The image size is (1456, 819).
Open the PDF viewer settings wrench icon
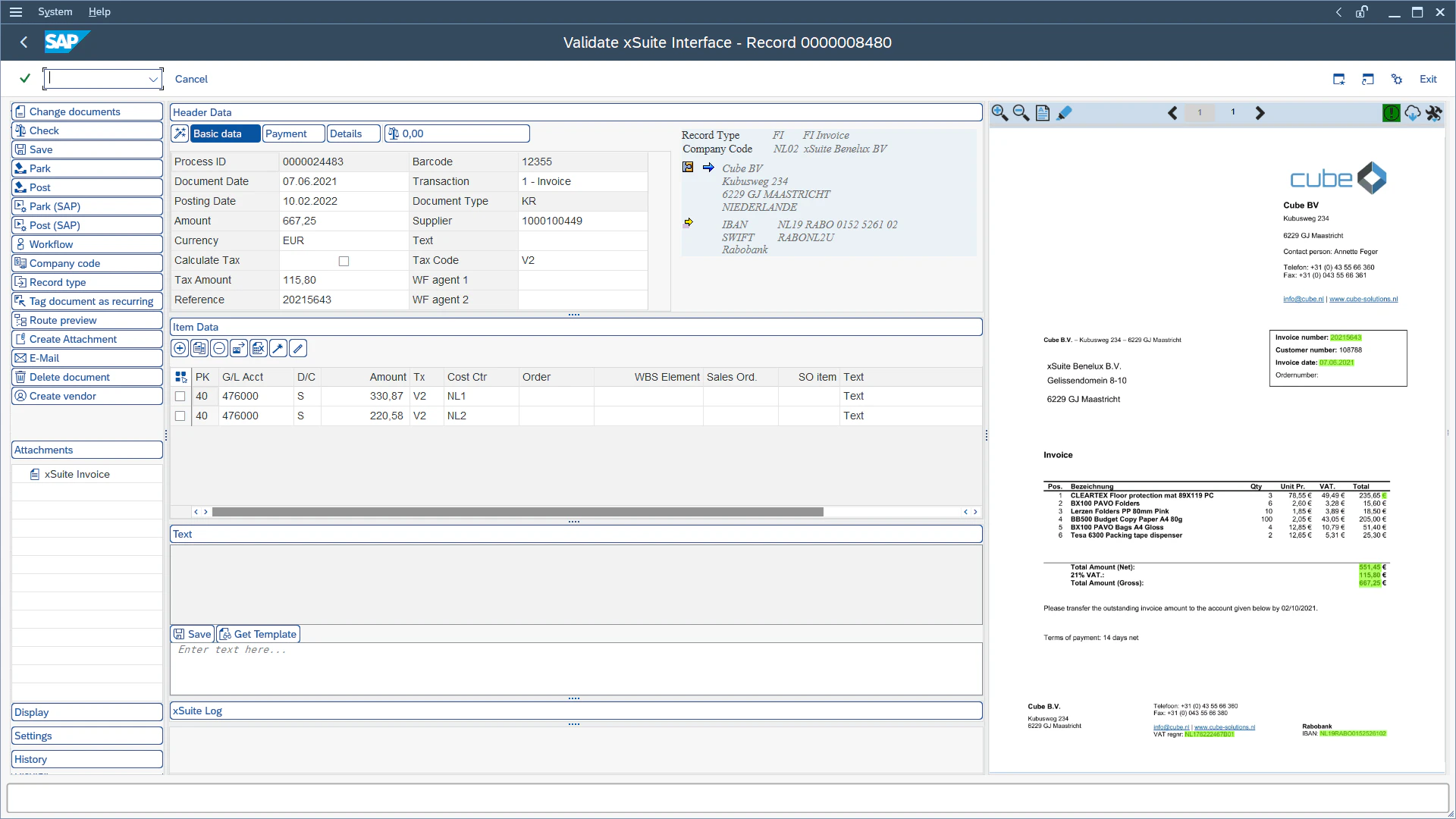1435,112
